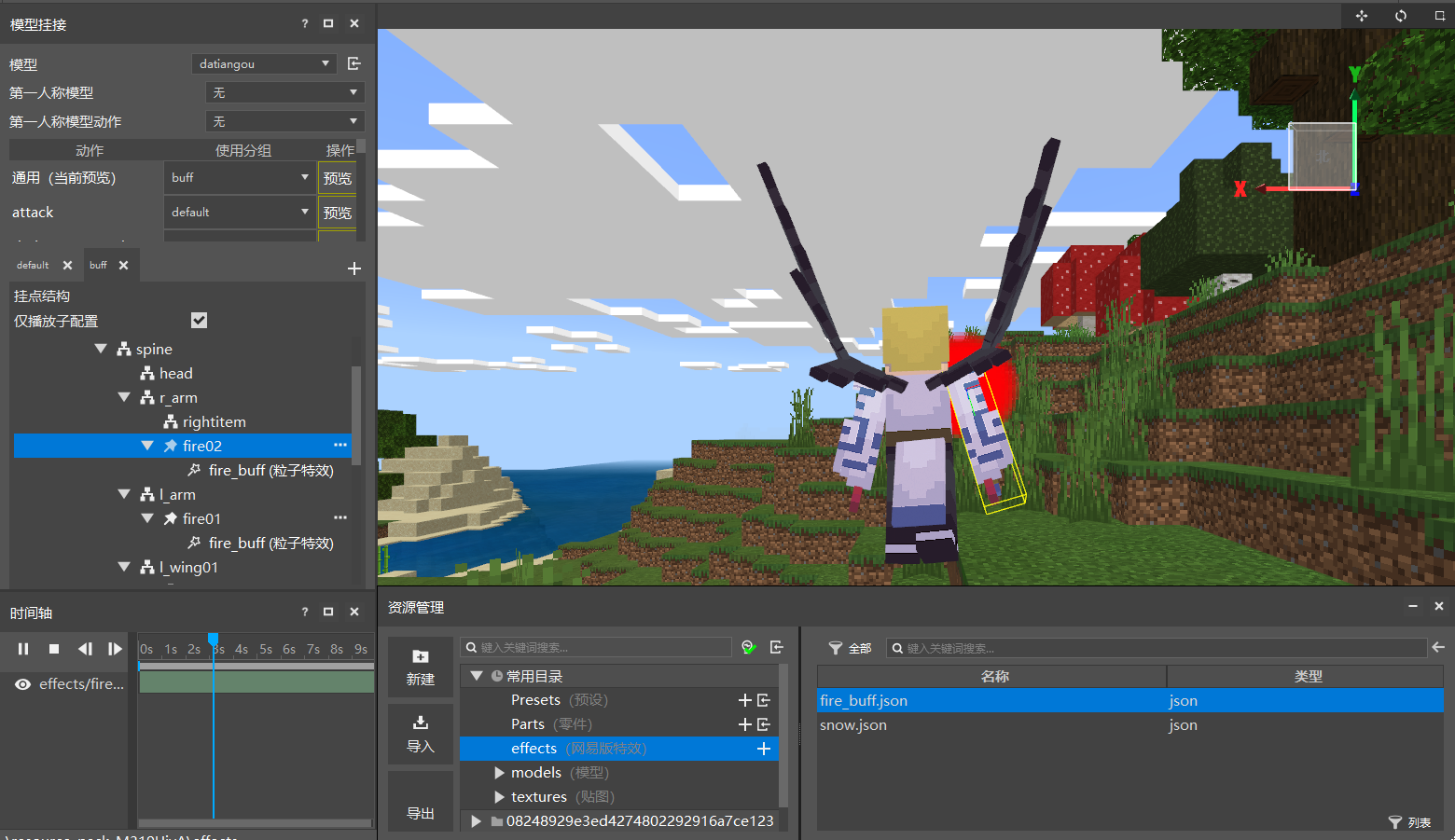The image size is (1455, 840).
Task: Click the green effects track bar in timeline
Action: [256, 682]
